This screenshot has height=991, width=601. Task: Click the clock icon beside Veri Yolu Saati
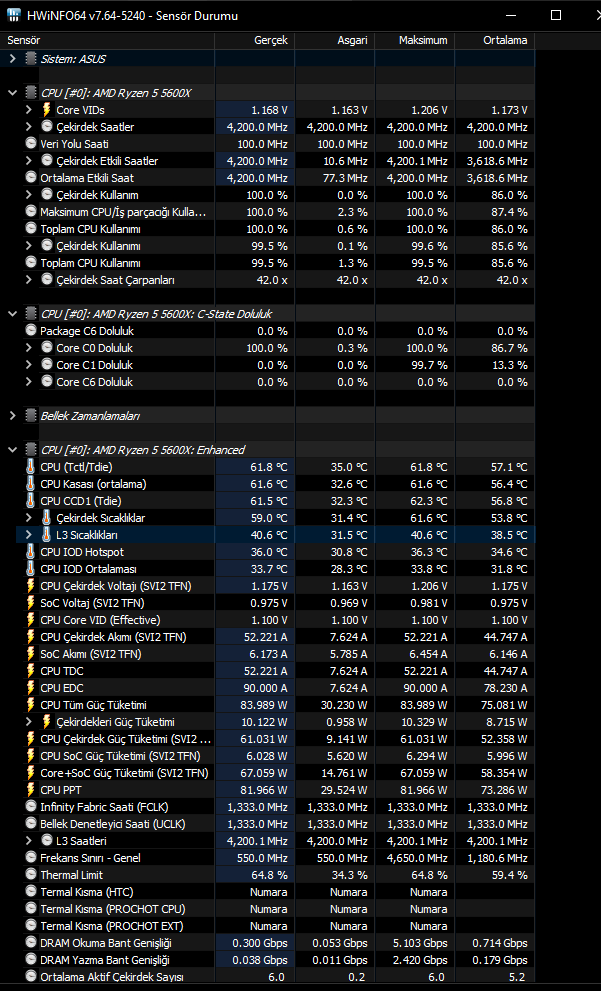point(30,143)
